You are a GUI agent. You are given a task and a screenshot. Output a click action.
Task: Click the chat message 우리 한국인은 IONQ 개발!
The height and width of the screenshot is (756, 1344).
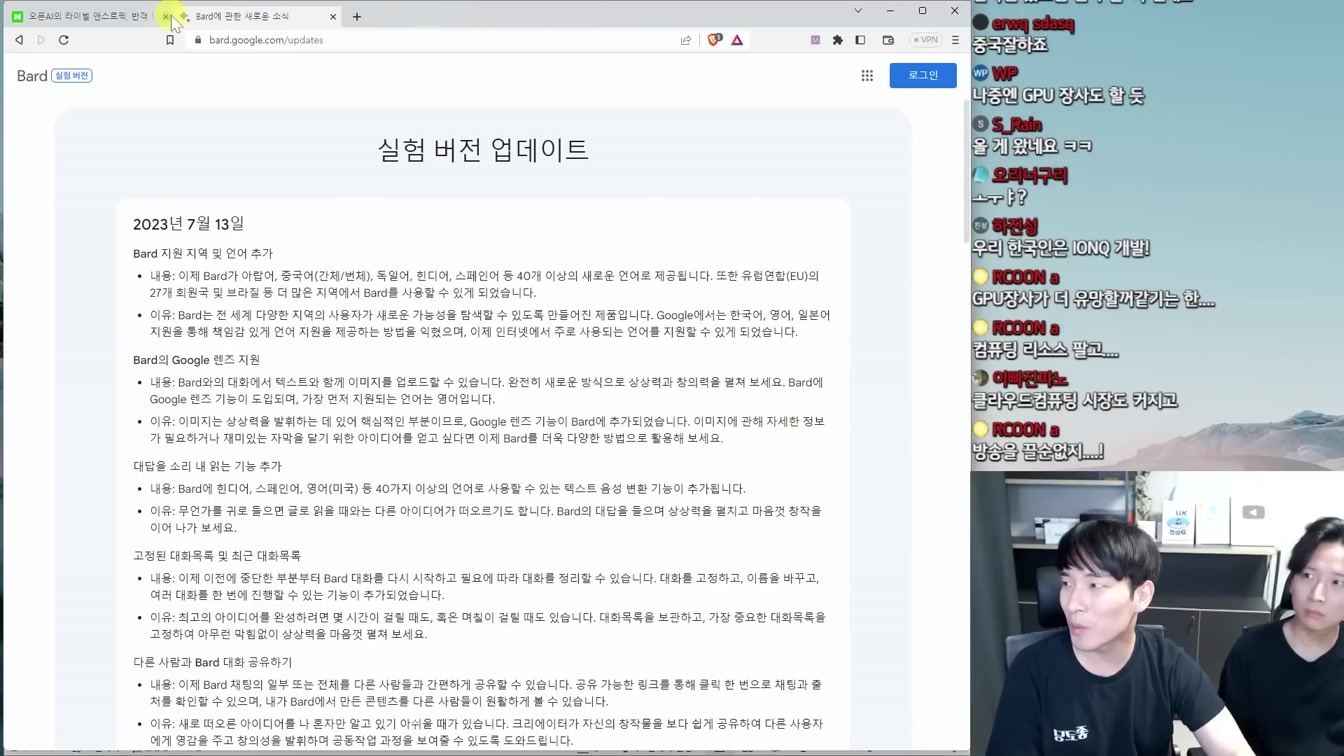(1061, 248)
